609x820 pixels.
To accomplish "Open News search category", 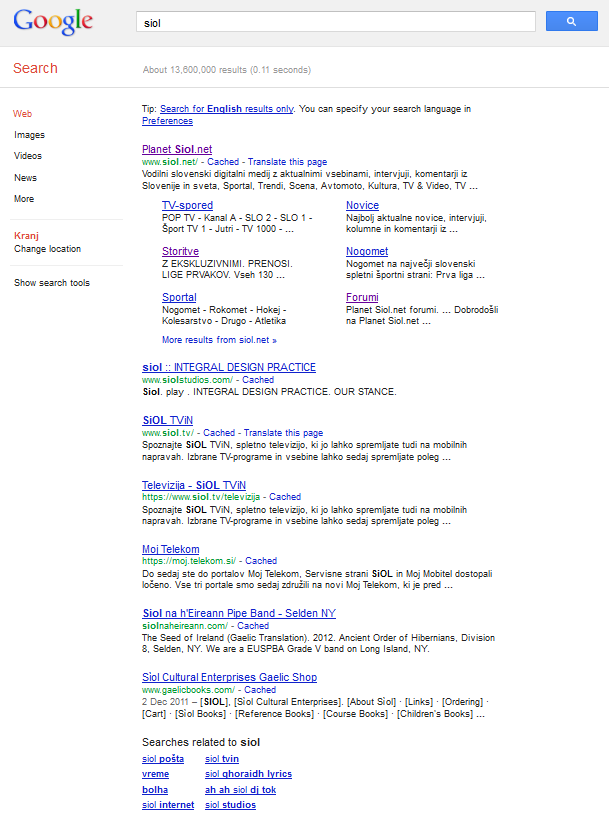I will tap(25, 178).
